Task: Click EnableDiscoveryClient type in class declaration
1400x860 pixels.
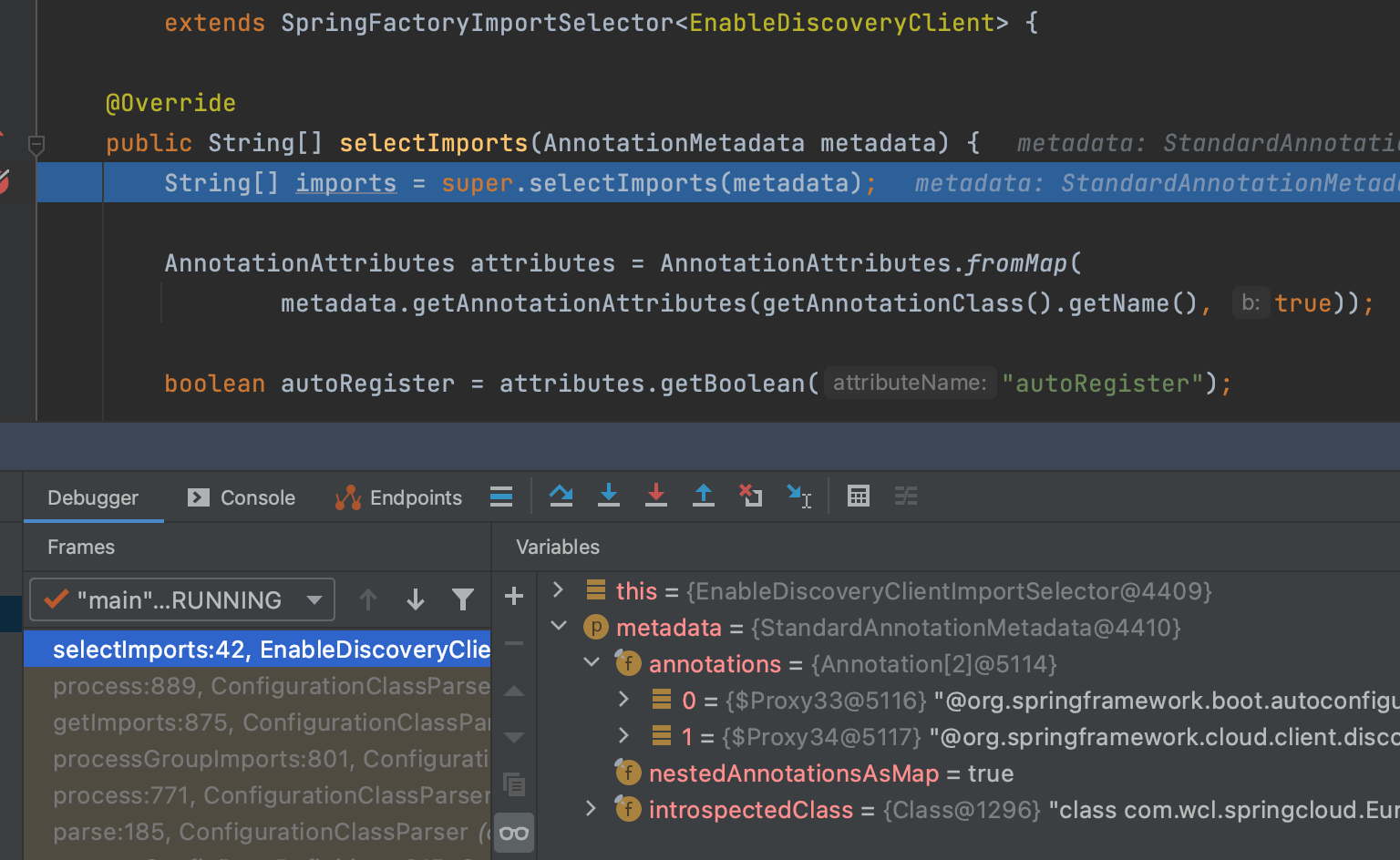Action: (x=842, y=23)
